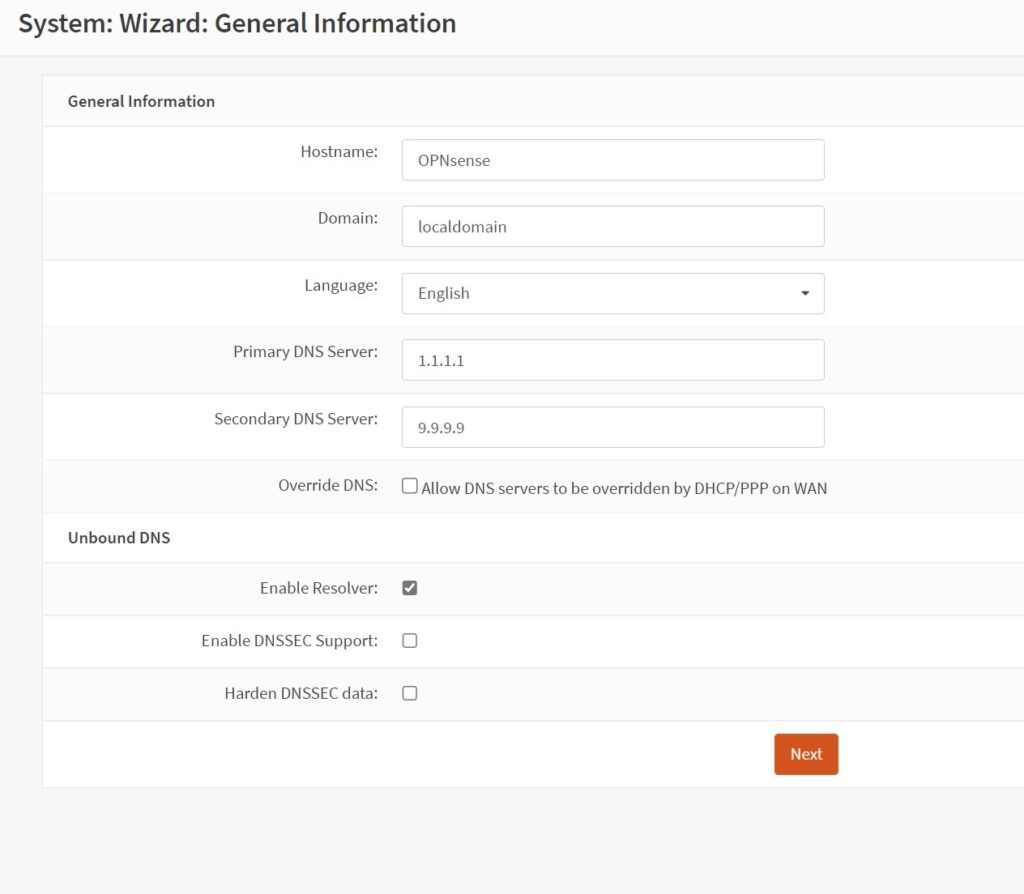Image resolution: width=1024 pixels, height=894 pixels.
Task: Click the page title 'System: Wizard: General Information'
Action: (237, 24)
